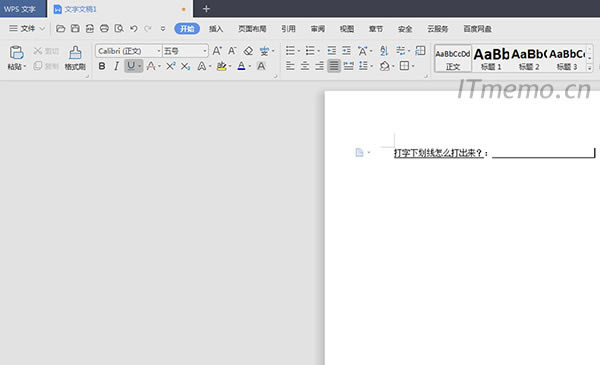This screenshot has width=600, height=365.
Task: Toggle the underline U button
Action: (131, 66)
